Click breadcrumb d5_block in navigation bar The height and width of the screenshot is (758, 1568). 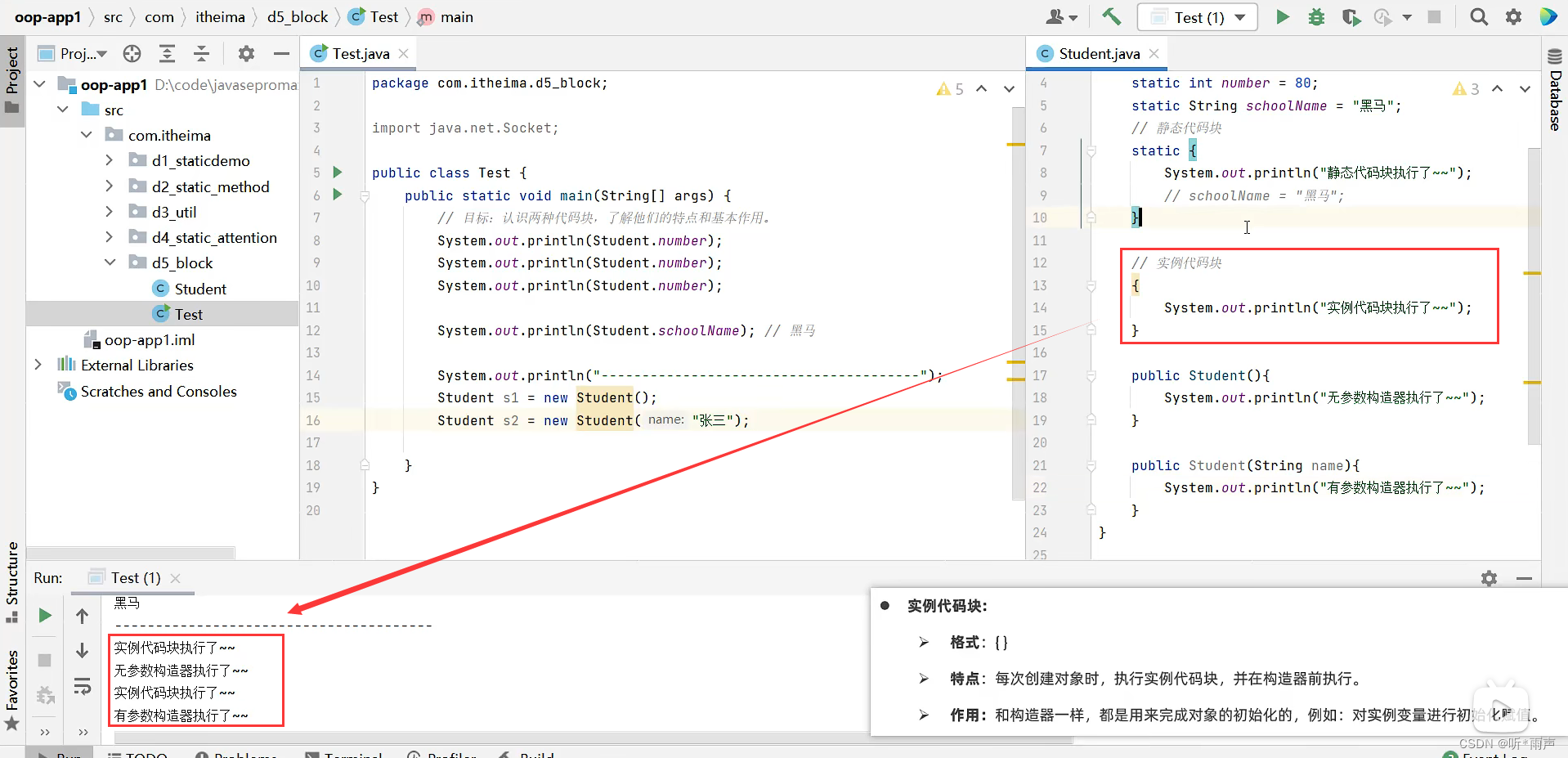coord(298,16)
